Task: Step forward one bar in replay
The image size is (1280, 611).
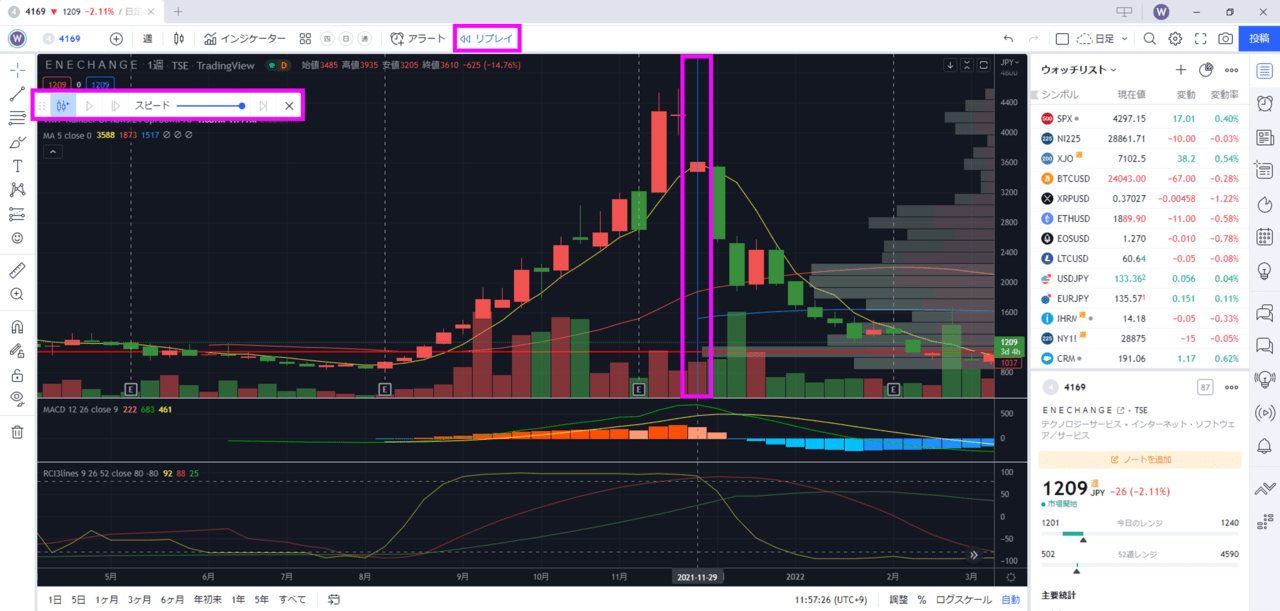Action: (x=115, y=105)
